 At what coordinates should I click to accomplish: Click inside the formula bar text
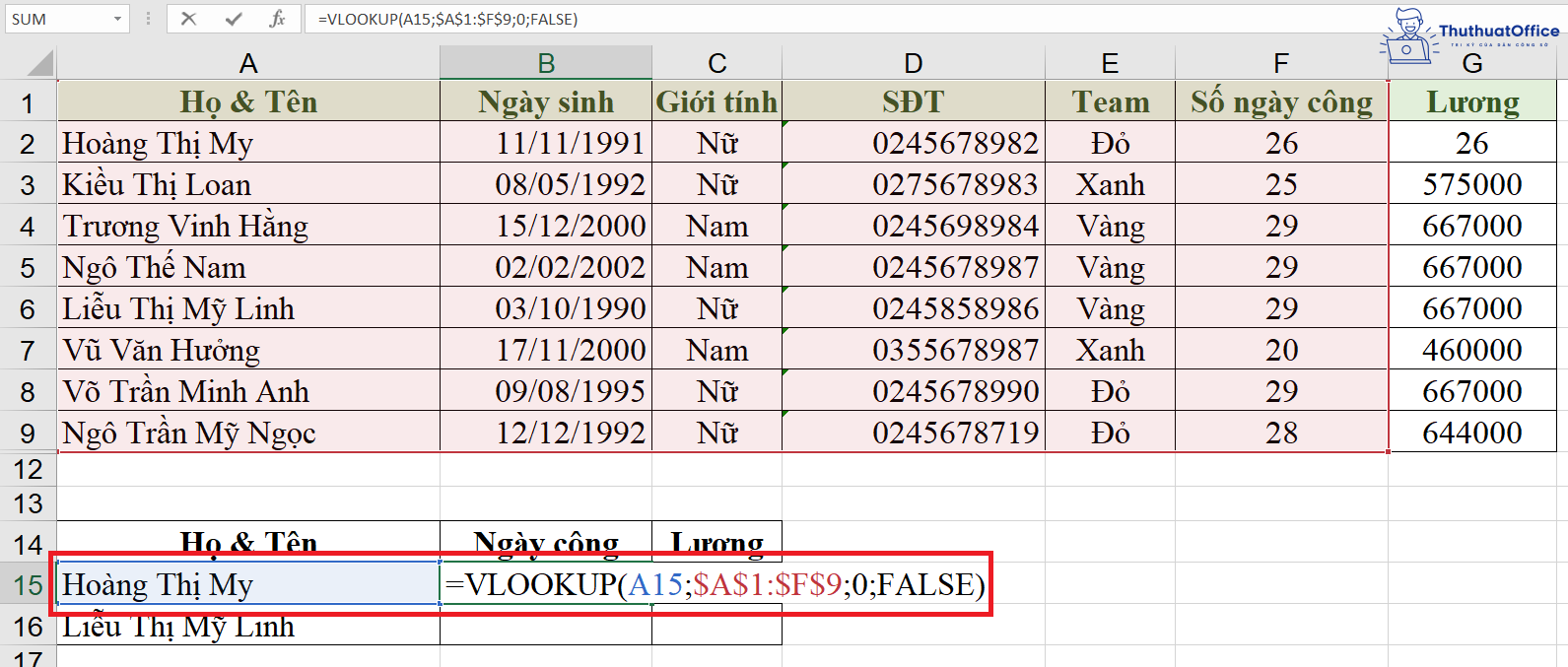(447, 19)
